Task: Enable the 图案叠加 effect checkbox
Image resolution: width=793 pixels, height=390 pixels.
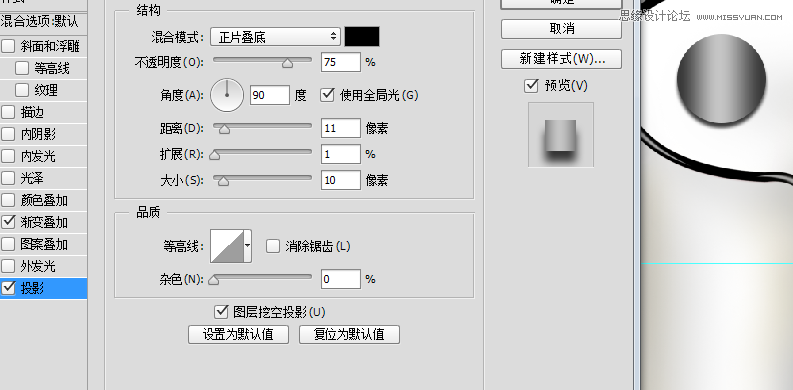Action: point(8,244)
